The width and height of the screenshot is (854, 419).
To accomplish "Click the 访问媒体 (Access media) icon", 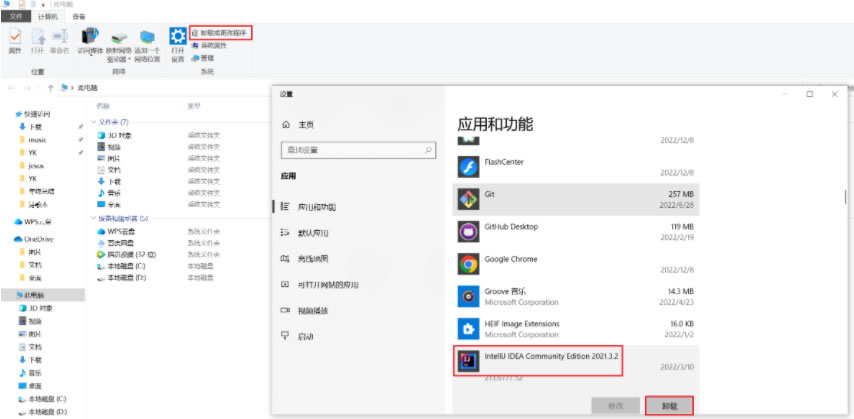I will tap(89, 40).
